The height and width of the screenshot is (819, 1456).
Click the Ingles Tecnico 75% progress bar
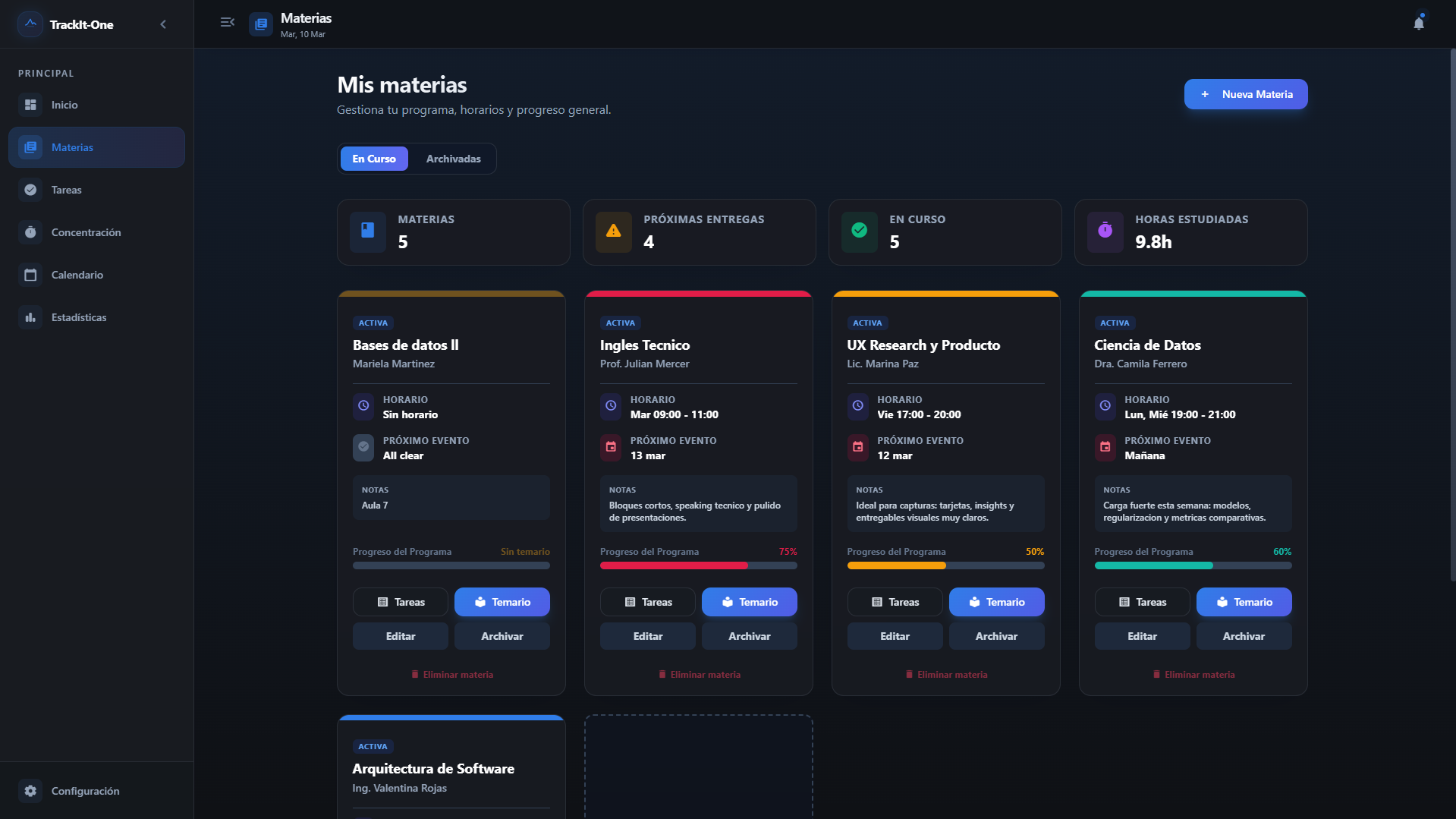point(699,565)
